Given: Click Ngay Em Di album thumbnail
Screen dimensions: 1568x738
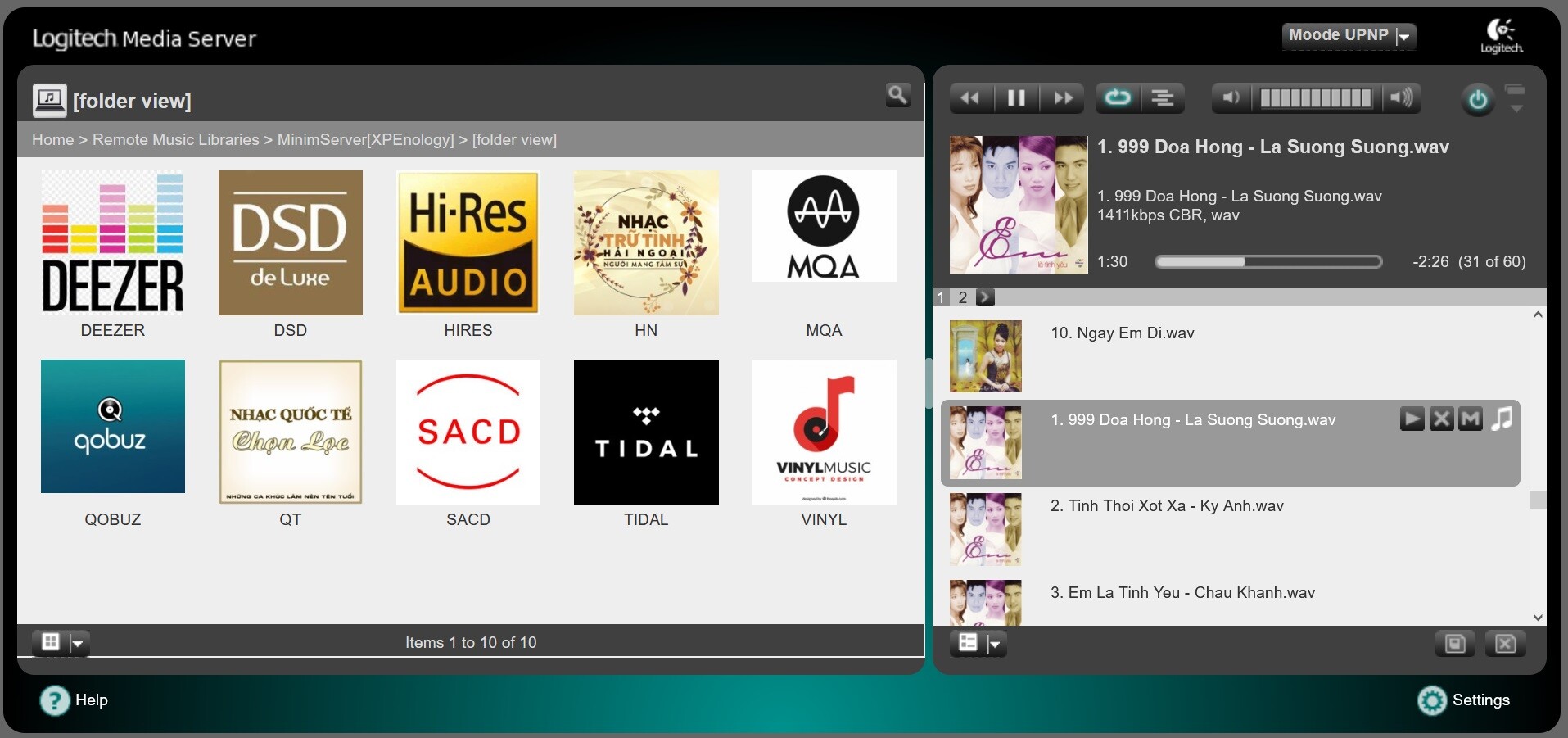Looking at the screenshot, I should [986, 356].
